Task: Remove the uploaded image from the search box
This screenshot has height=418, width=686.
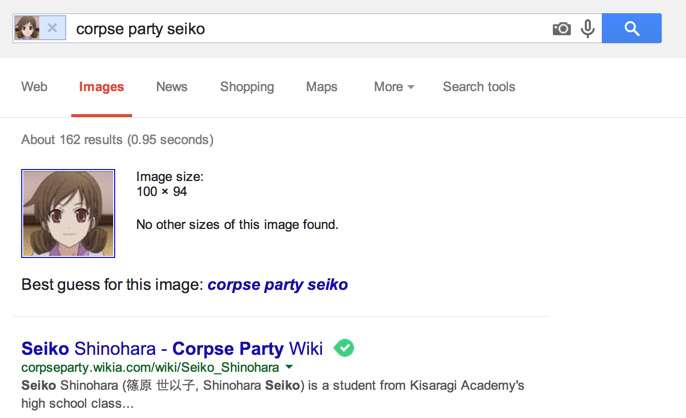Action: pos(53,28)
